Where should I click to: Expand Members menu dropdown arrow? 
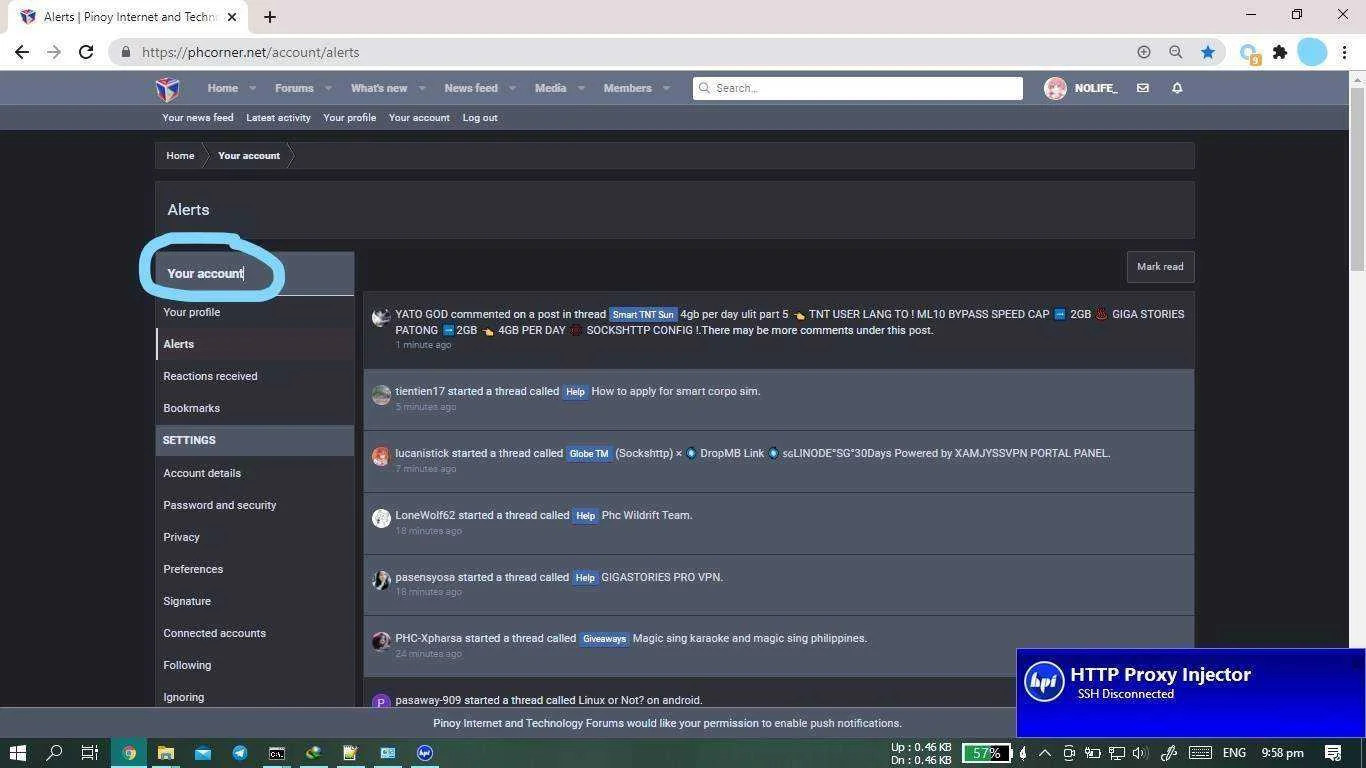click(666, 88)
